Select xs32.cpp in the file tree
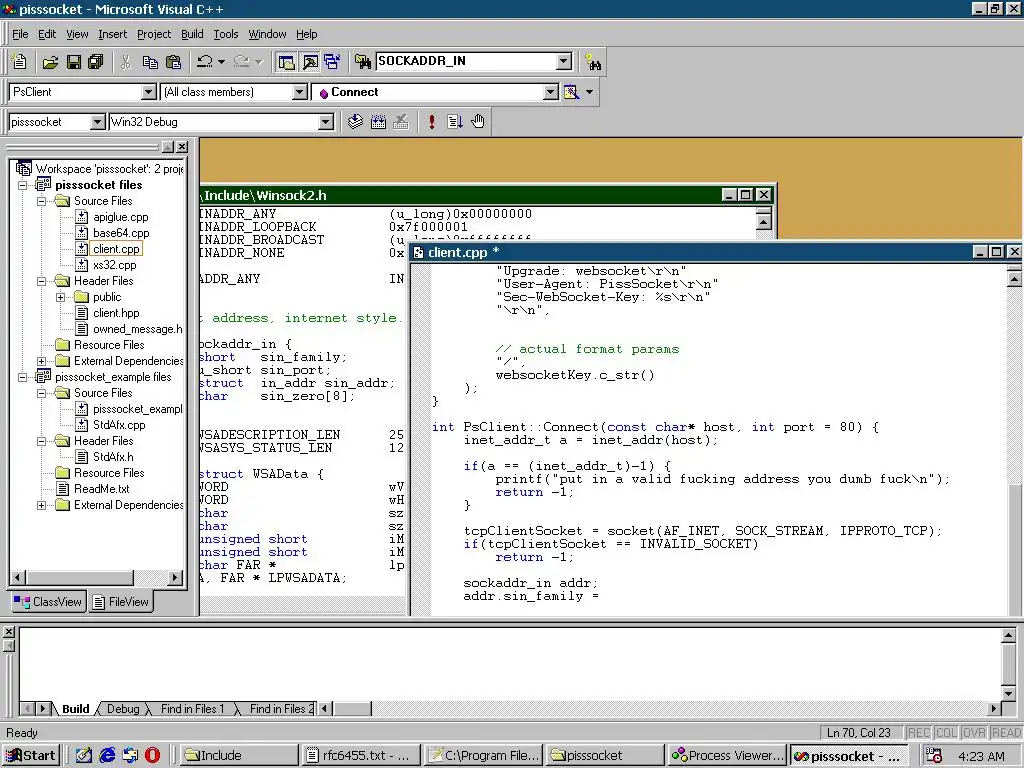The width and height of the screenshot is (1024, 768). click(x=114, y=265)
